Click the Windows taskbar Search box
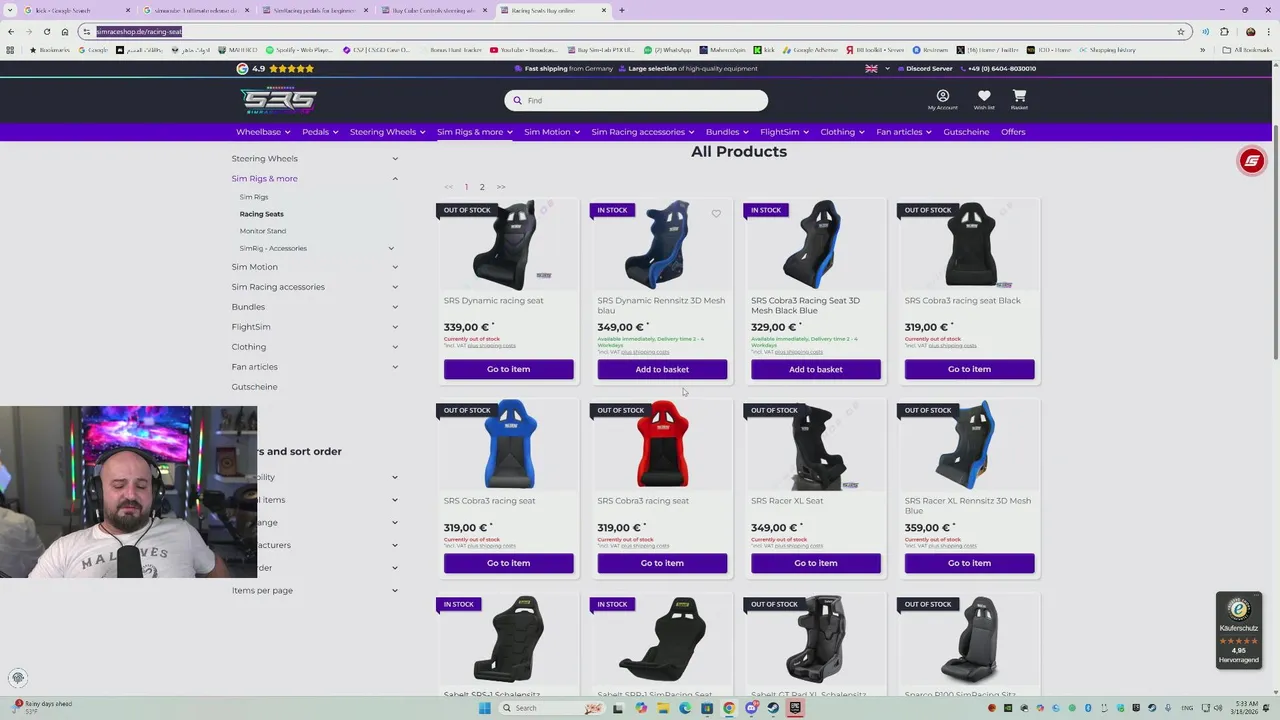The height and width of the screenshot is (720, 1280). [552, 708]
